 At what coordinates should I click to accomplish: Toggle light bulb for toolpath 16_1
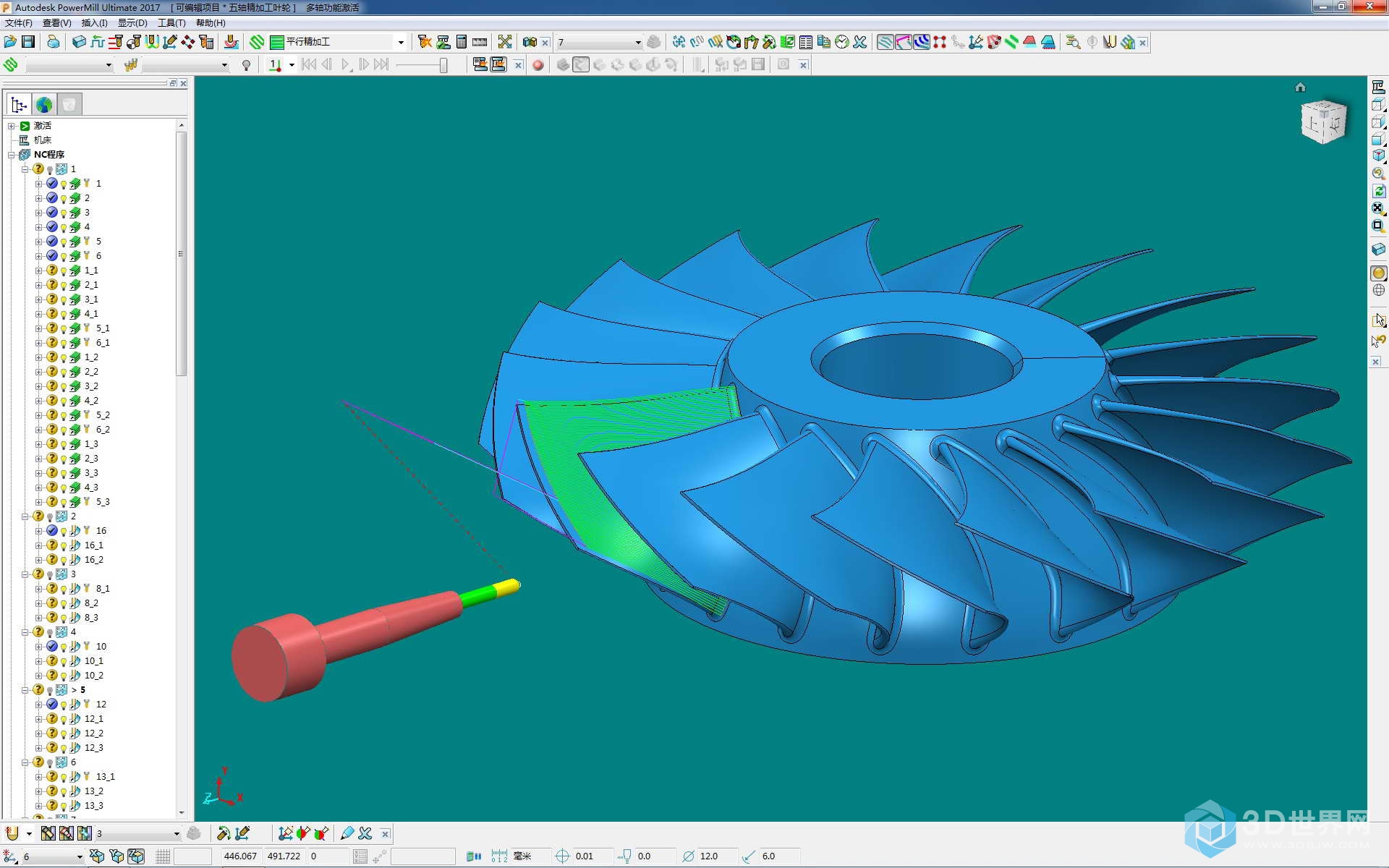point(64,546)
